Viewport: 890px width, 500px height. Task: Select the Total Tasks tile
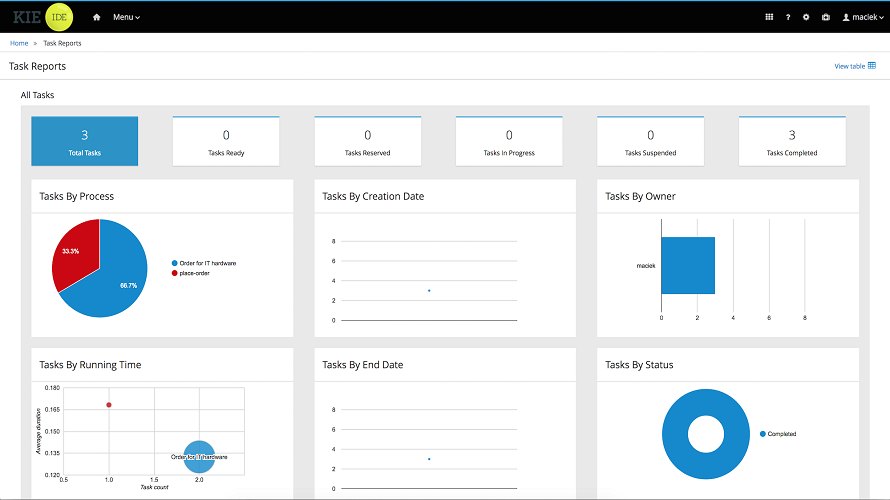85,141
